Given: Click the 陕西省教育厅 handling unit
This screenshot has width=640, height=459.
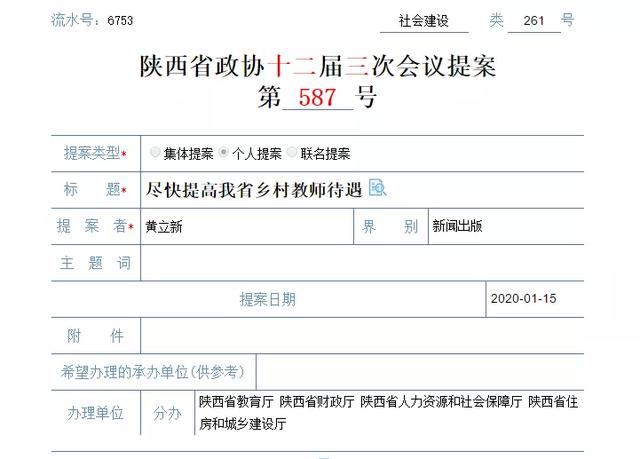Looking at the screenshot, I should pyautogui.click(x=236, y=402).
